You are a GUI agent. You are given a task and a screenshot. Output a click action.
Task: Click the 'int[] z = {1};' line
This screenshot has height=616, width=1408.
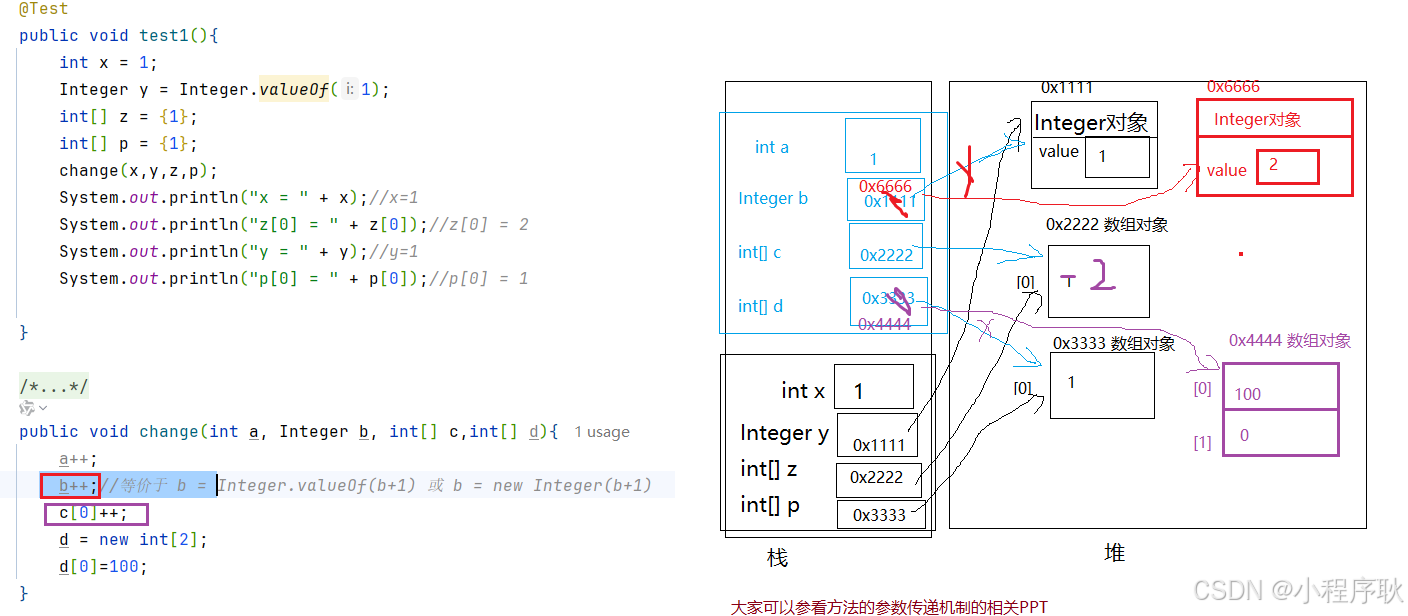coord(128,116)
